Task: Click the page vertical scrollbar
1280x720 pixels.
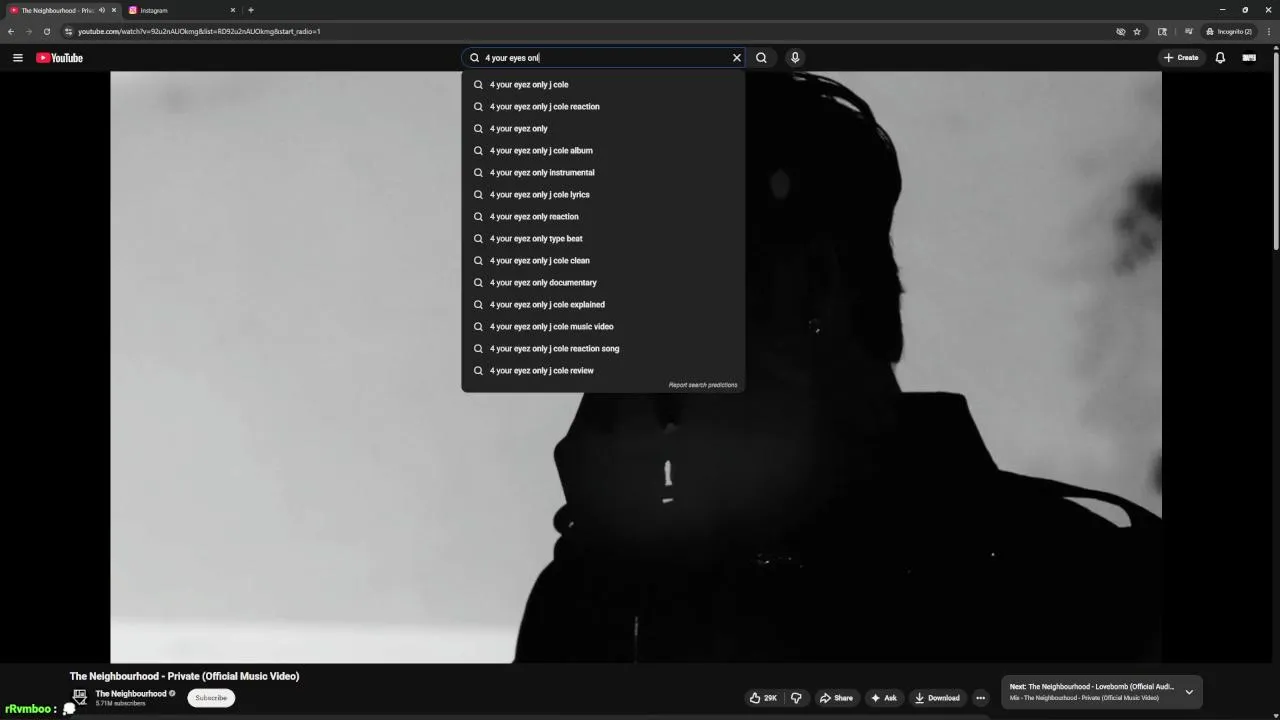Action: pyautogui.click(x=1276, y=150)
